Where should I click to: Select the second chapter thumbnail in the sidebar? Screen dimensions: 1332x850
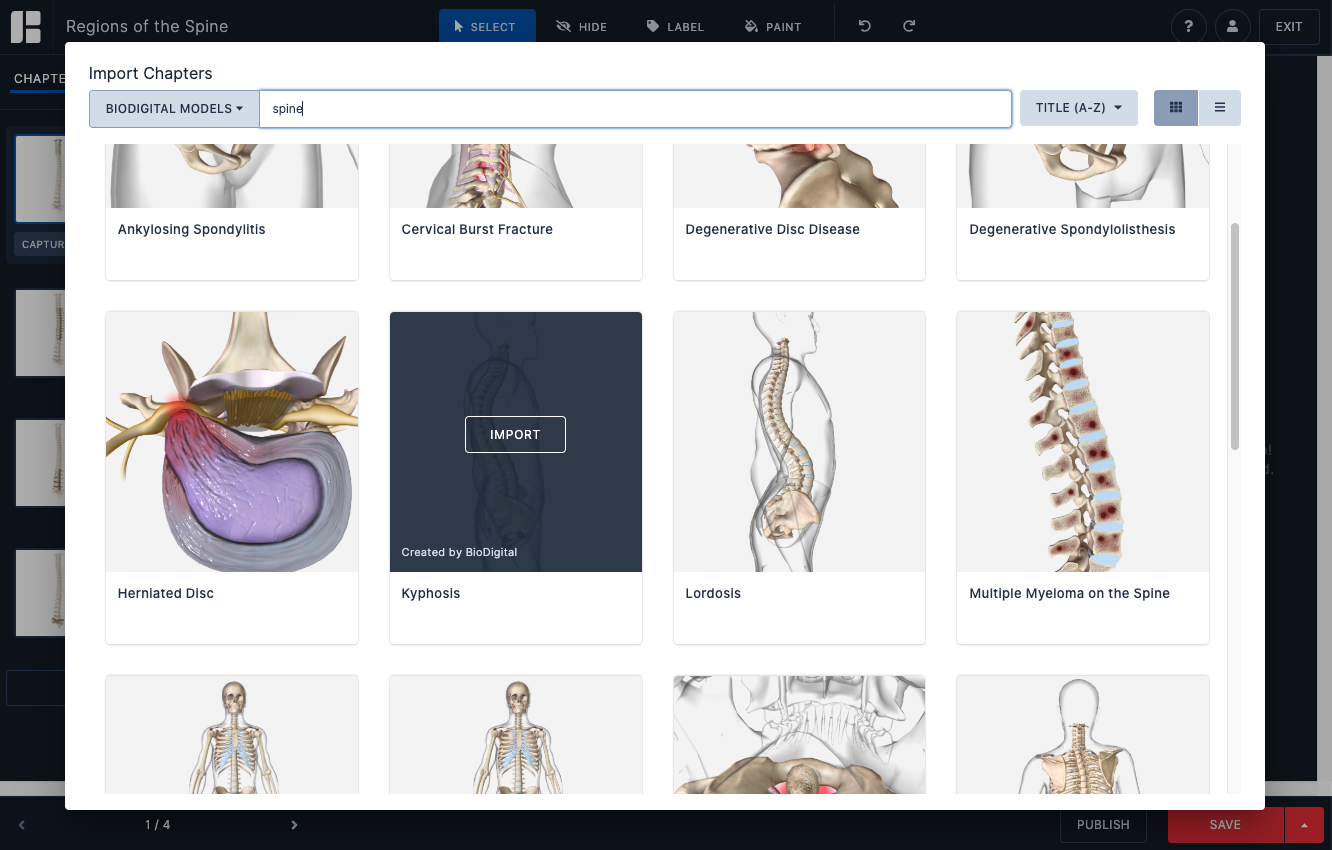pyautogui.click(x=40, y=333)
